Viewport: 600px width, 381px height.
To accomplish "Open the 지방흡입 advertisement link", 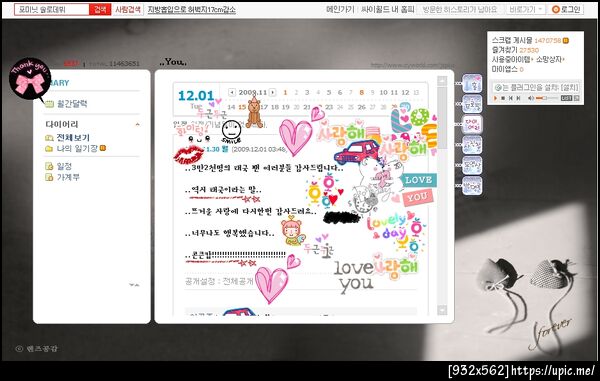I will click(191, 10).
